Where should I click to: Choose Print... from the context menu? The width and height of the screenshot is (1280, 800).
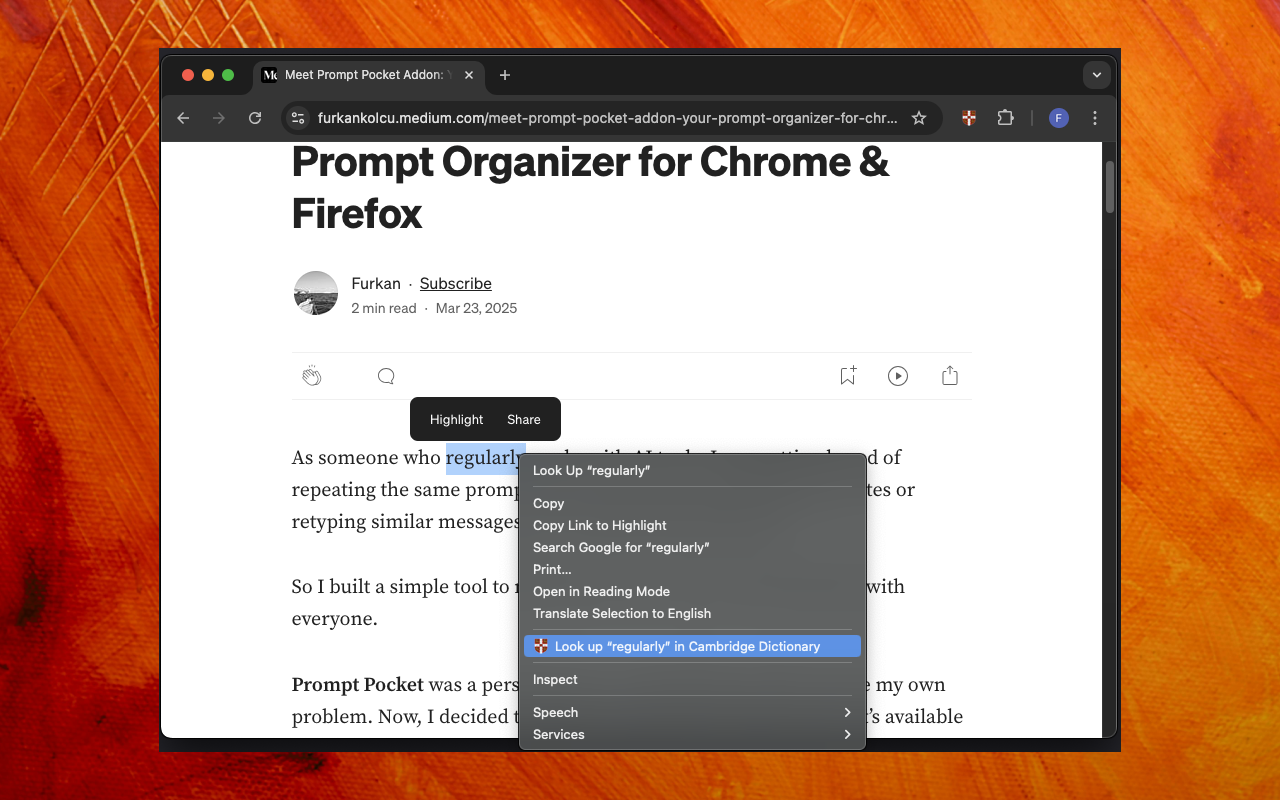click(x=692, y=569)
